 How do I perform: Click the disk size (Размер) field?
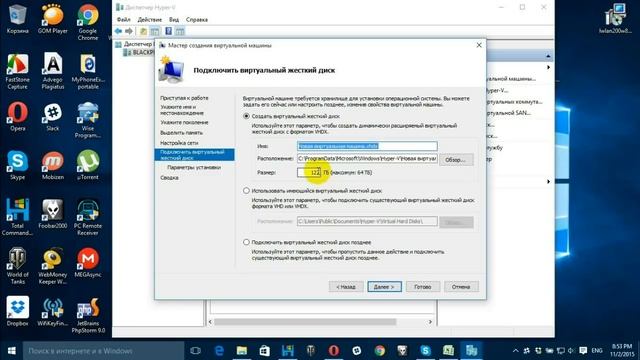[309, 173]
